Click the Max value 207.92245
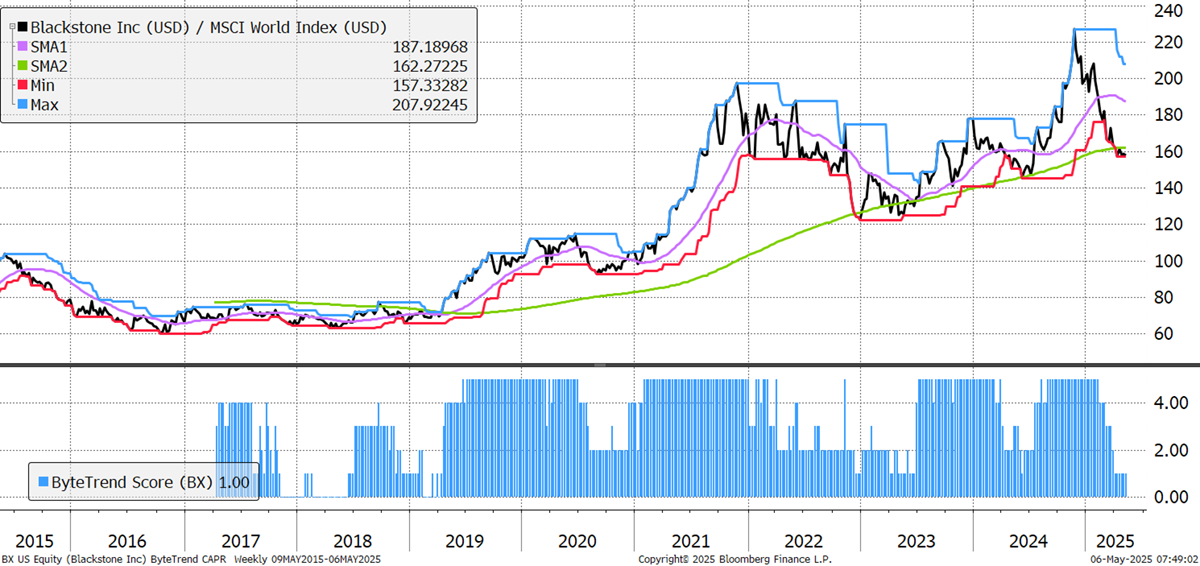 [x=428, y=103]
